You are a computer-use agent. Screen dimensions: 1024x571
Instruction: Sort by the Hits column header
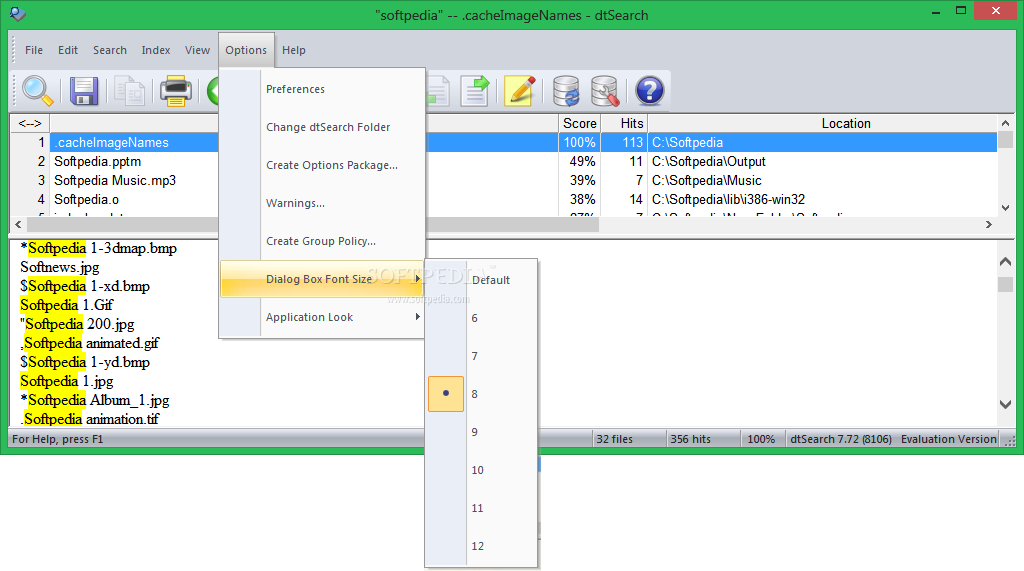point(624,123)
